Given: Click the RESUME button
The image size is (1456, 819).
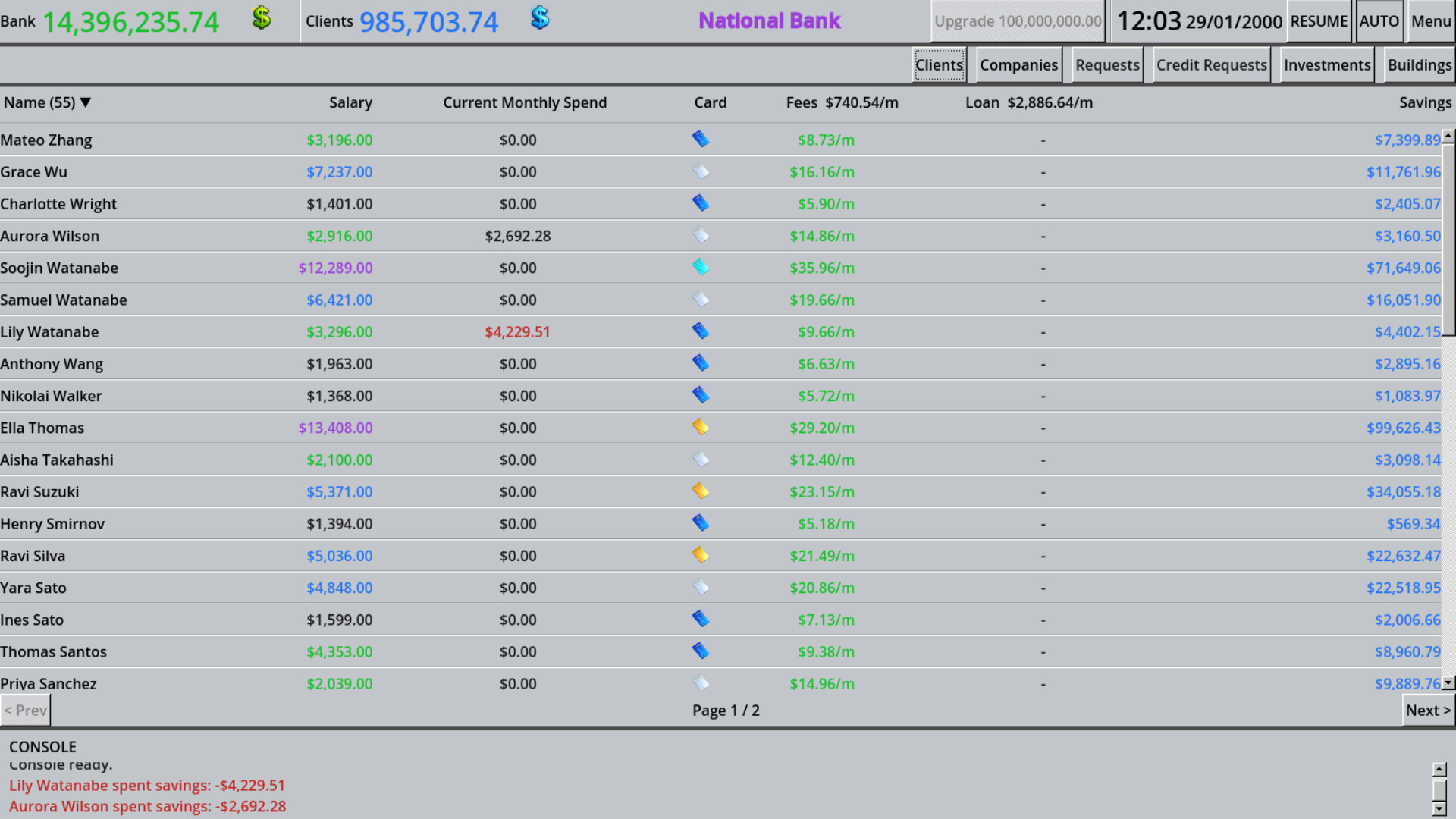Looking at the screenshot, I should point(1319,21).
